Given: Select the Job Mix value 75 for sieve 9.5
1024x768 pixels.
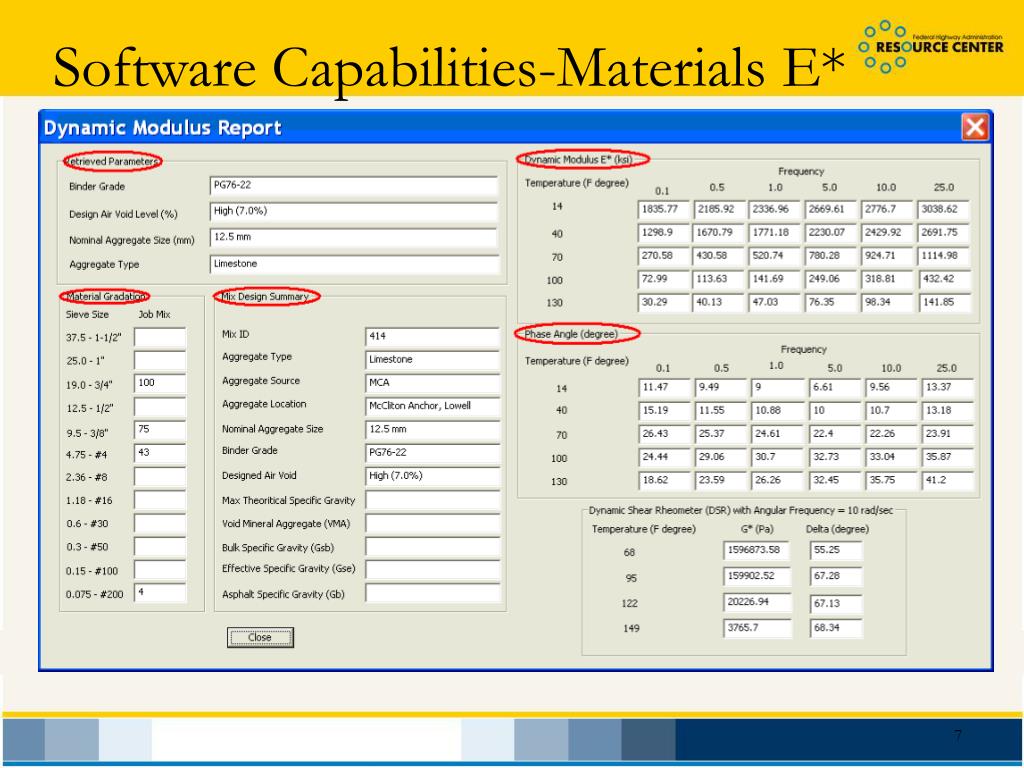Looking at the screenshot, I should click(160, 431).
